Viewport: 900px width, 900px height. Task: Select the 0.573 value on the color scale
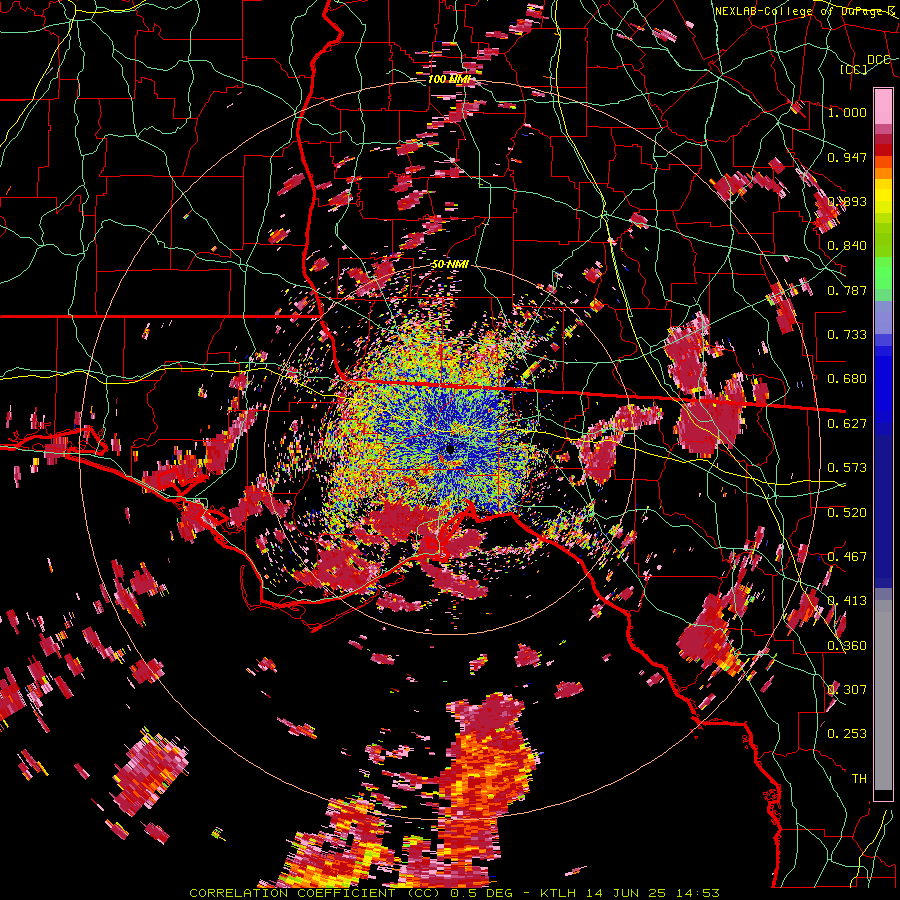coord(847,468)
